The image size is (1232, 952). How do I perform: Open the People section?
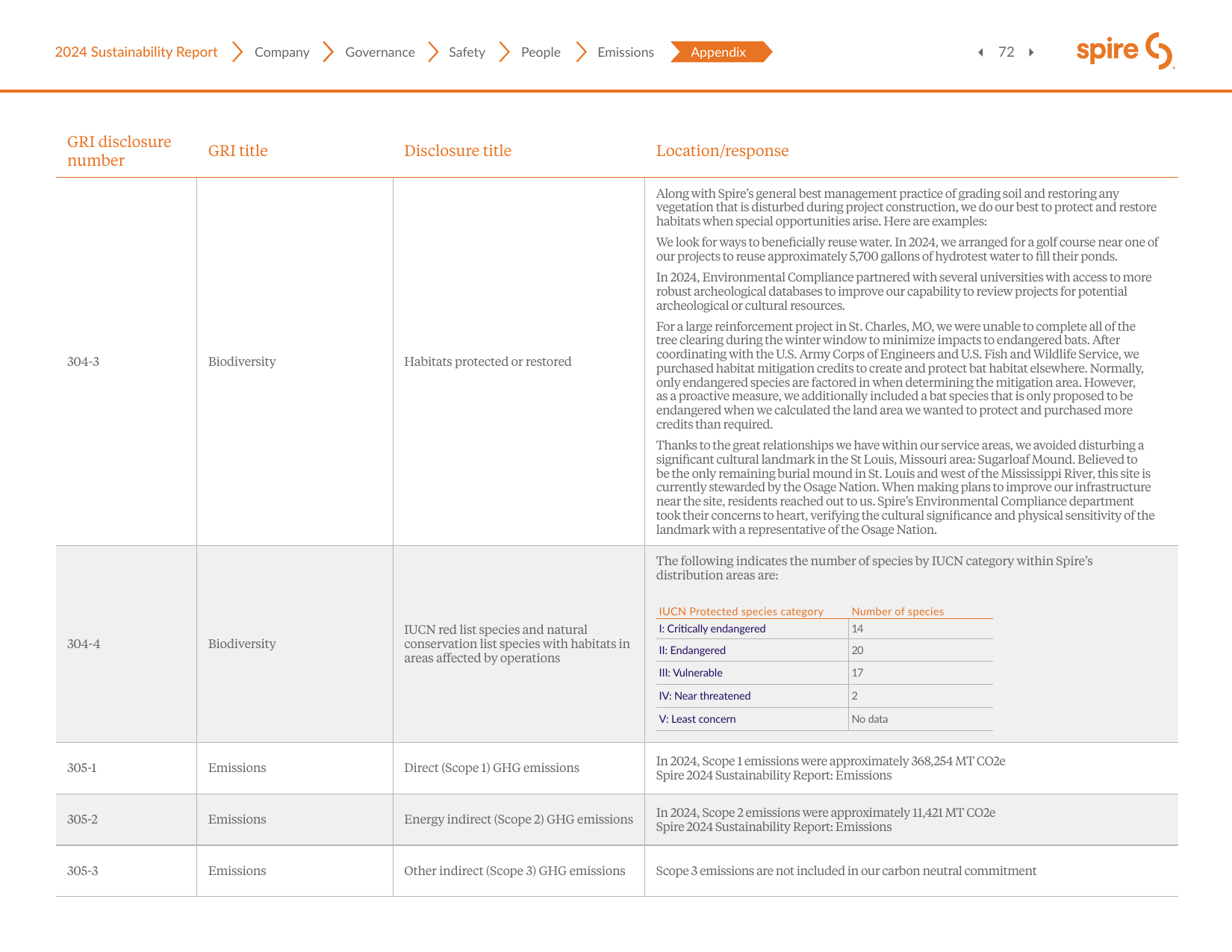click(x=541, y=52)
